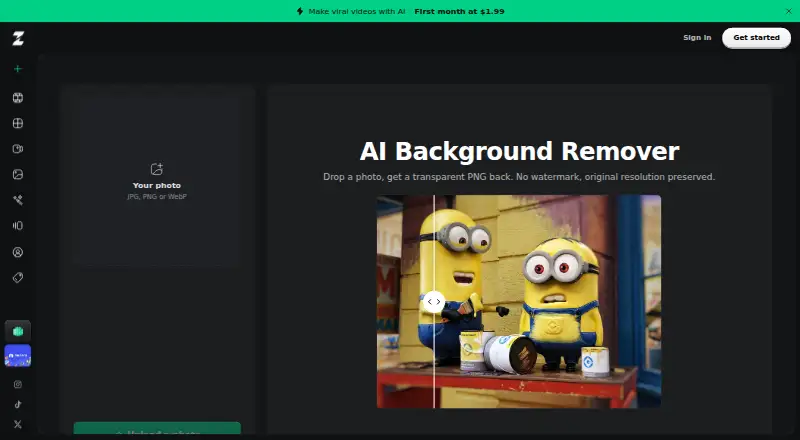Screen dimensions: 800x440
Task: Click 'Make viral videos with AI' banner text
Action: (x=357, y=11)
